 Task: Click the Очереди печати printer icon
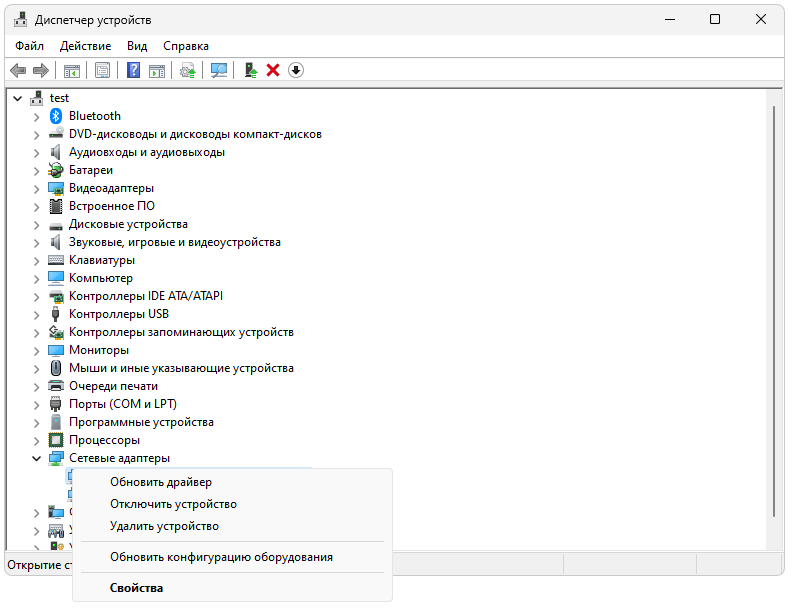pyautogui.click(x=56, y=386)
